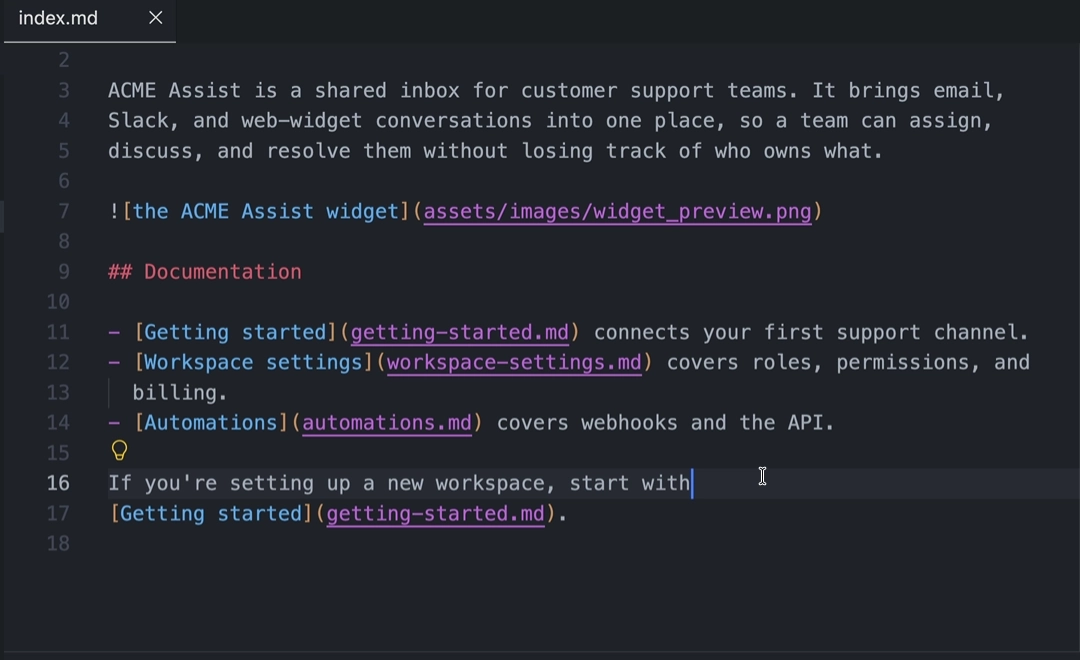Follow the getting-started.md link on line 17

[435, 514]
